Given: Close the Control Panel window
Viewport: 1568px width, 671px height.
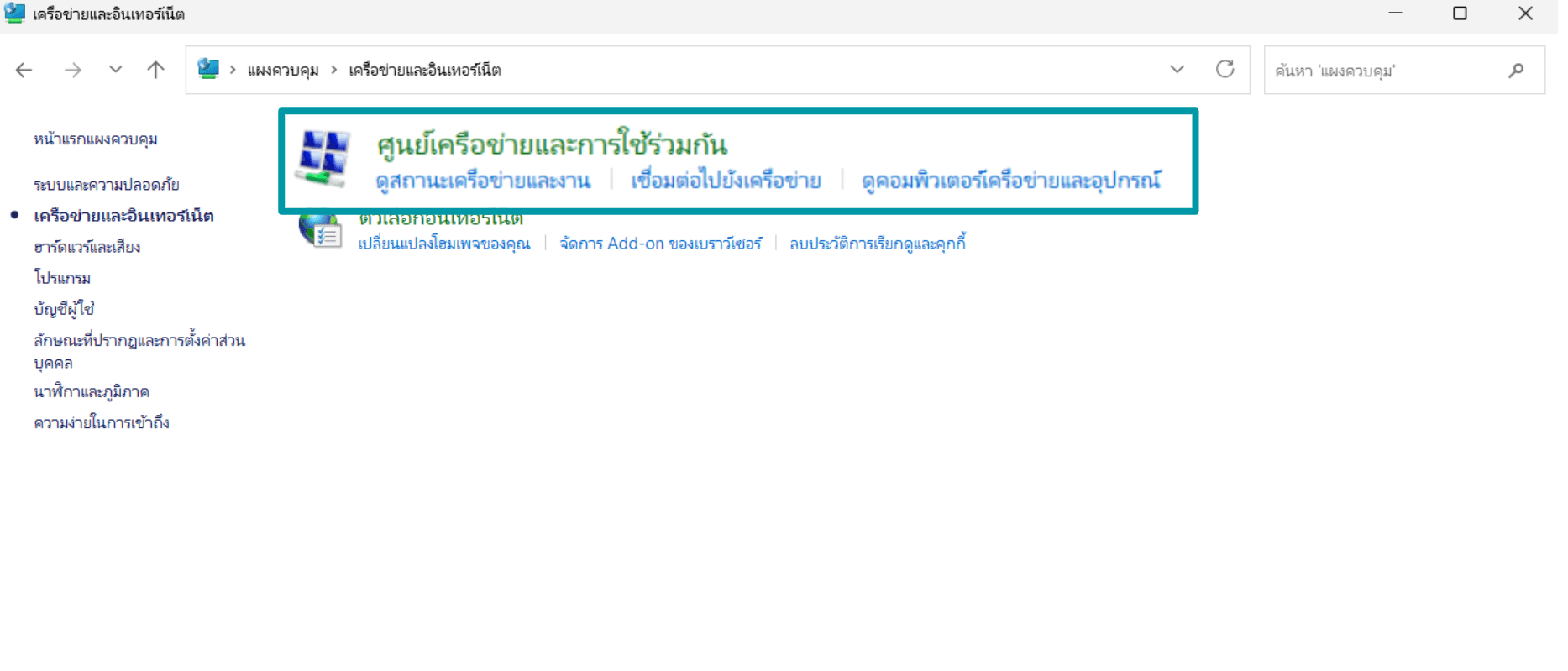Looking at the screenshot, I should [1525, 13].
